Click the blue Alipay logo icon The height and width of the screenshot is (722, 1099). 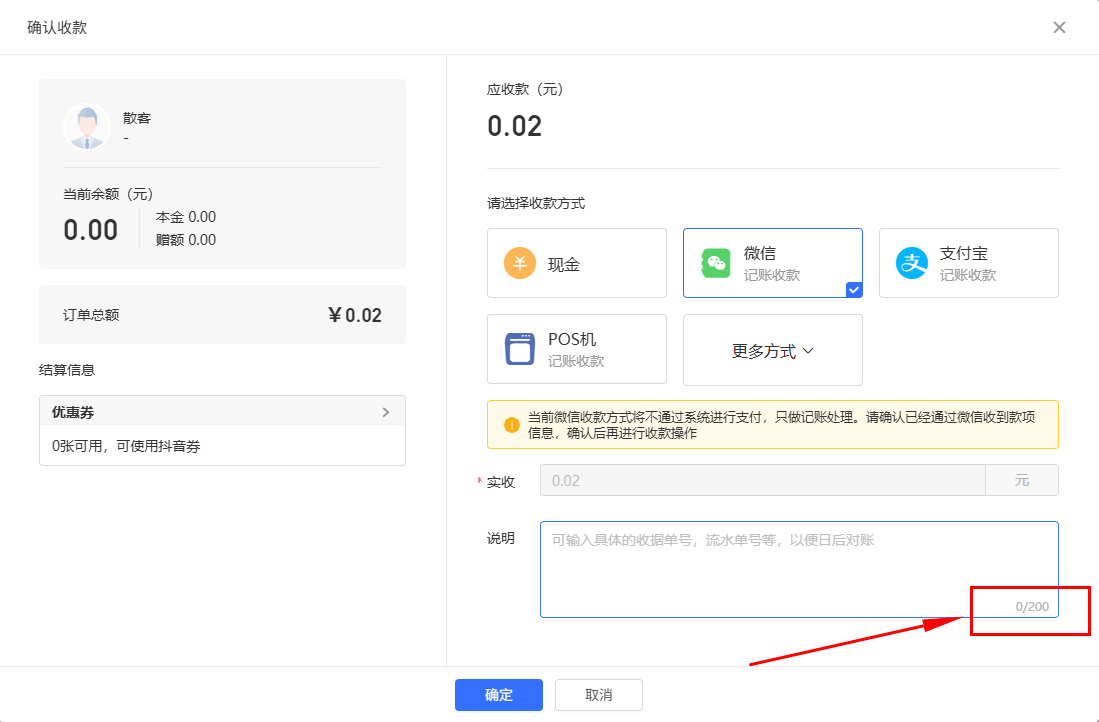point(912,264)
